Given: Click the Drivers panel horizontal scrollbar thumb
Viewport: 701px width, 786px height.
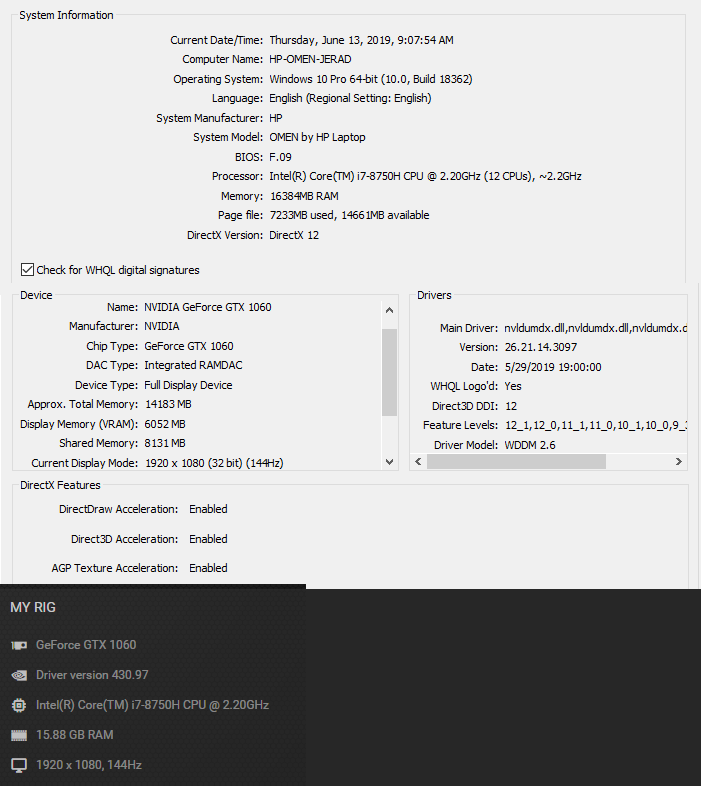Looking at the screenshot, I should (x=516, y=461).
